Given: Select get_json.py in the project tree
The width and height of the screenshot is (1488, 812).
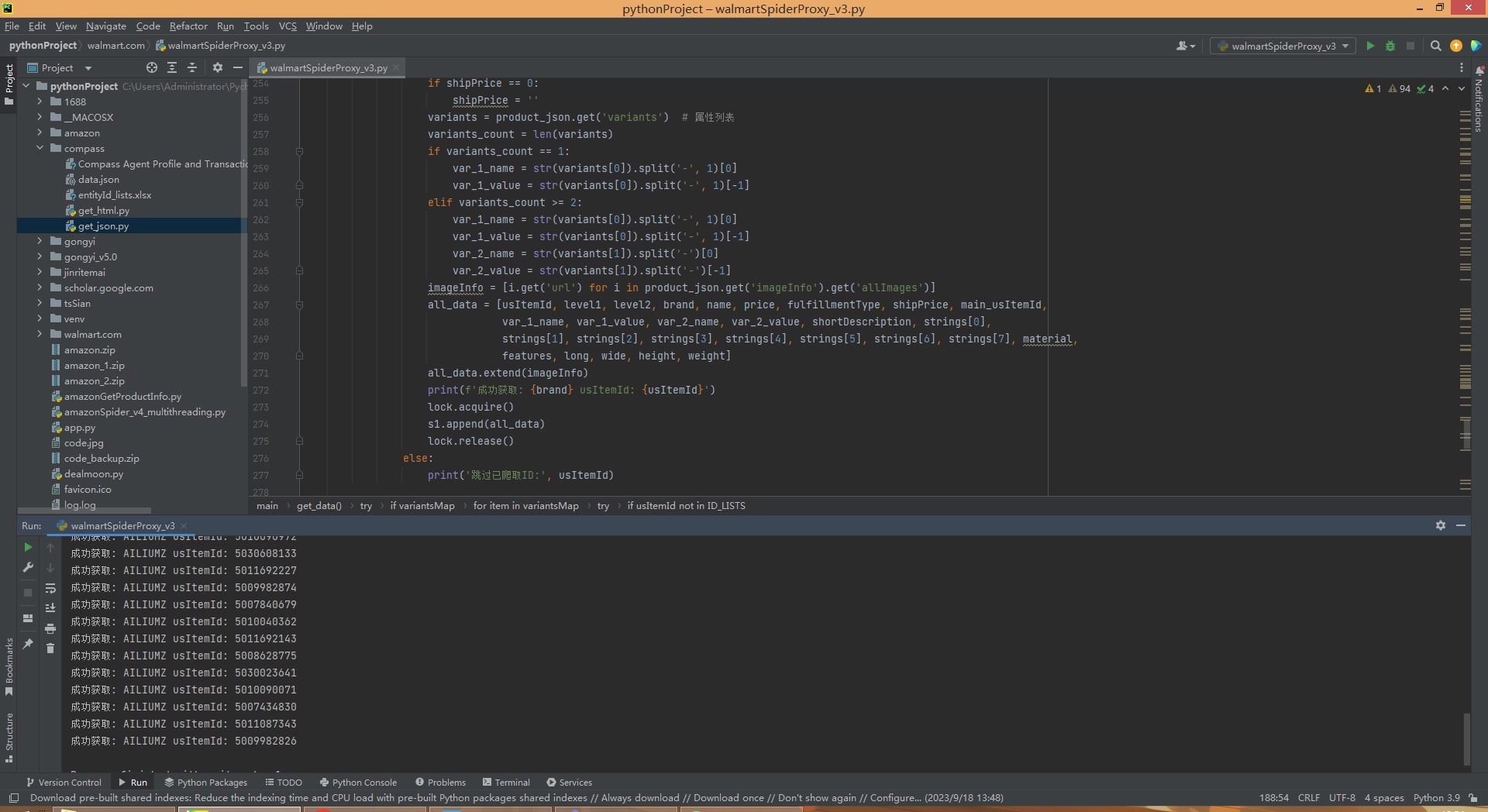Looking at the screenshot, I should 103,225.
